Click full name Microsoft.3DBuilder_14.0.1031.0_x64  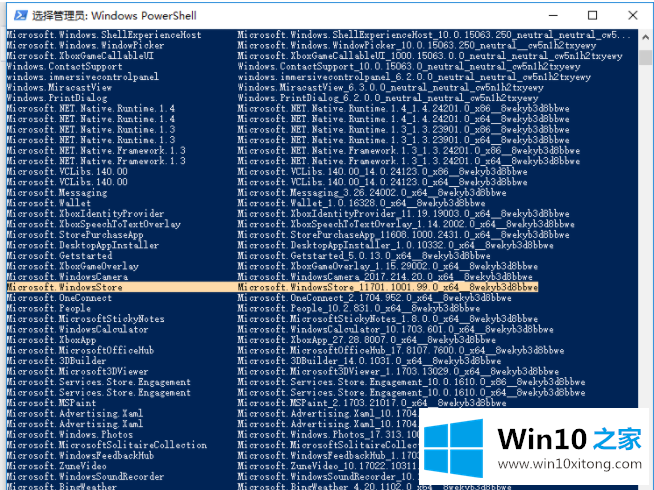[x=370, y=361]
